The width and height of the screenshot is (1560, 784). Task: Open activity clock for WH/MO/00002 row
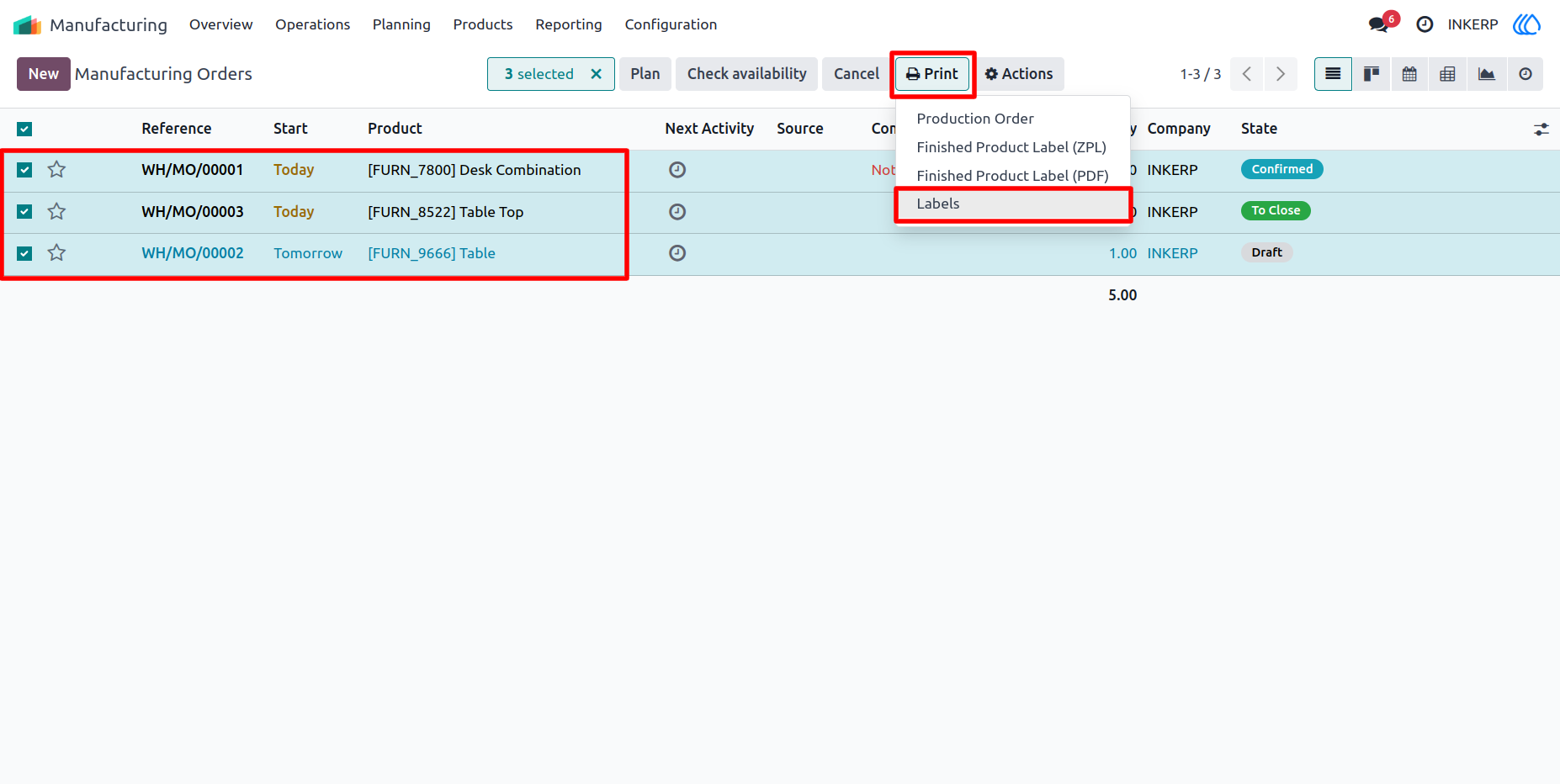tap(677, 253)
